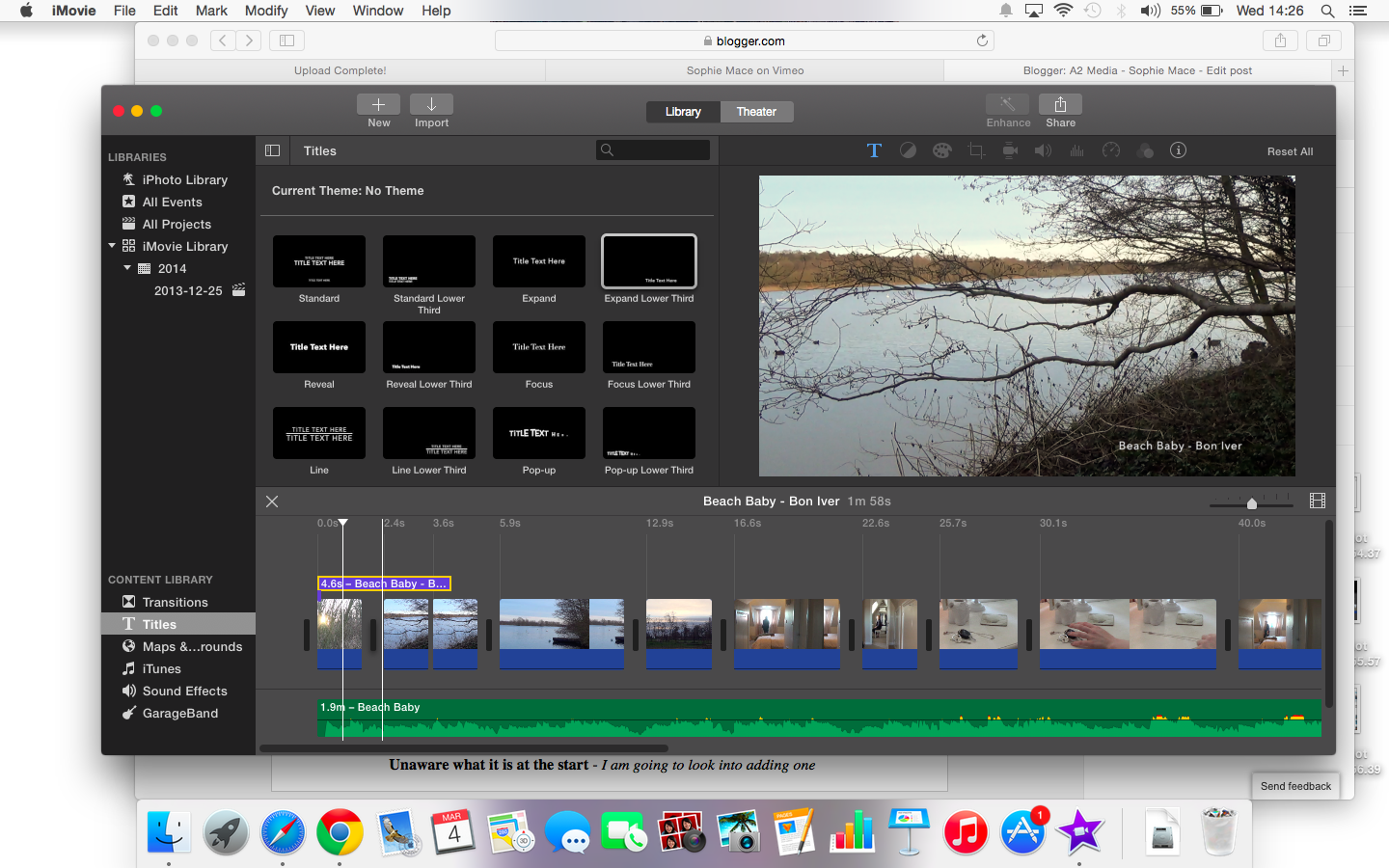The width and height of the screenshot is (1389, 868).
Task: Open the timeline clip appearance settings
Action: [1318, 501]
